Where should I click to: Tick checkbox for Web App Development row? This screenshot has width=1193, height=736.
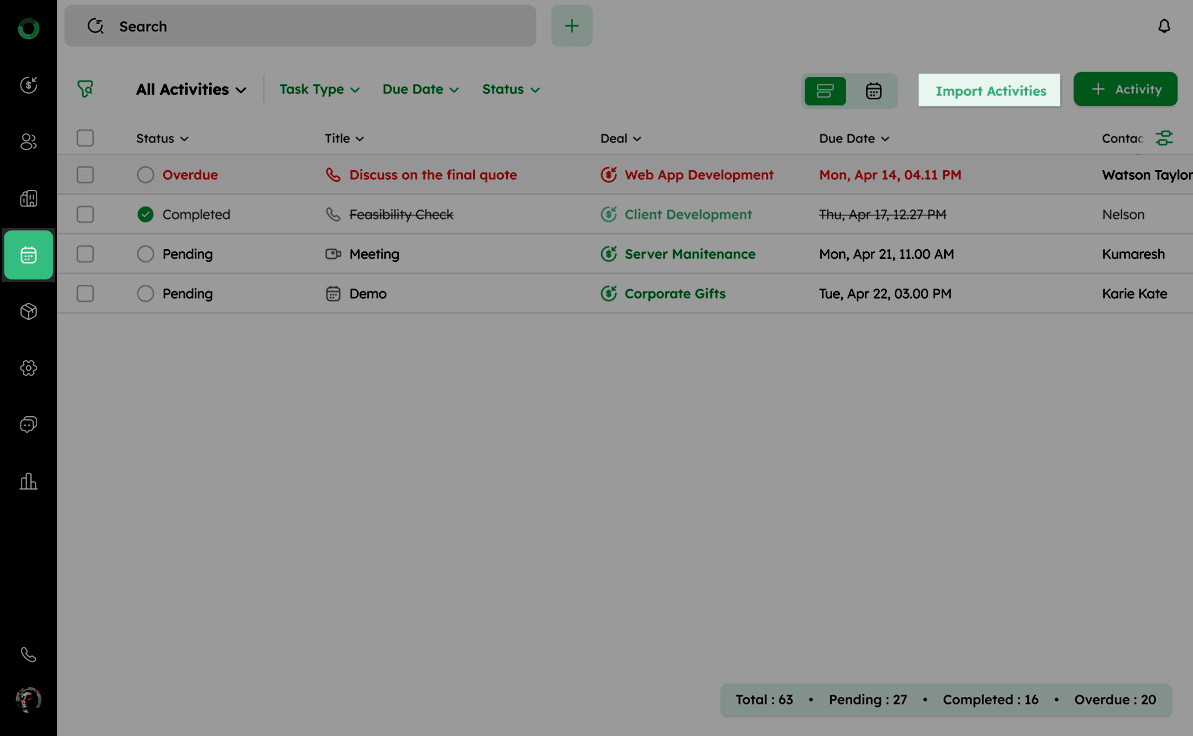[85, 175]
